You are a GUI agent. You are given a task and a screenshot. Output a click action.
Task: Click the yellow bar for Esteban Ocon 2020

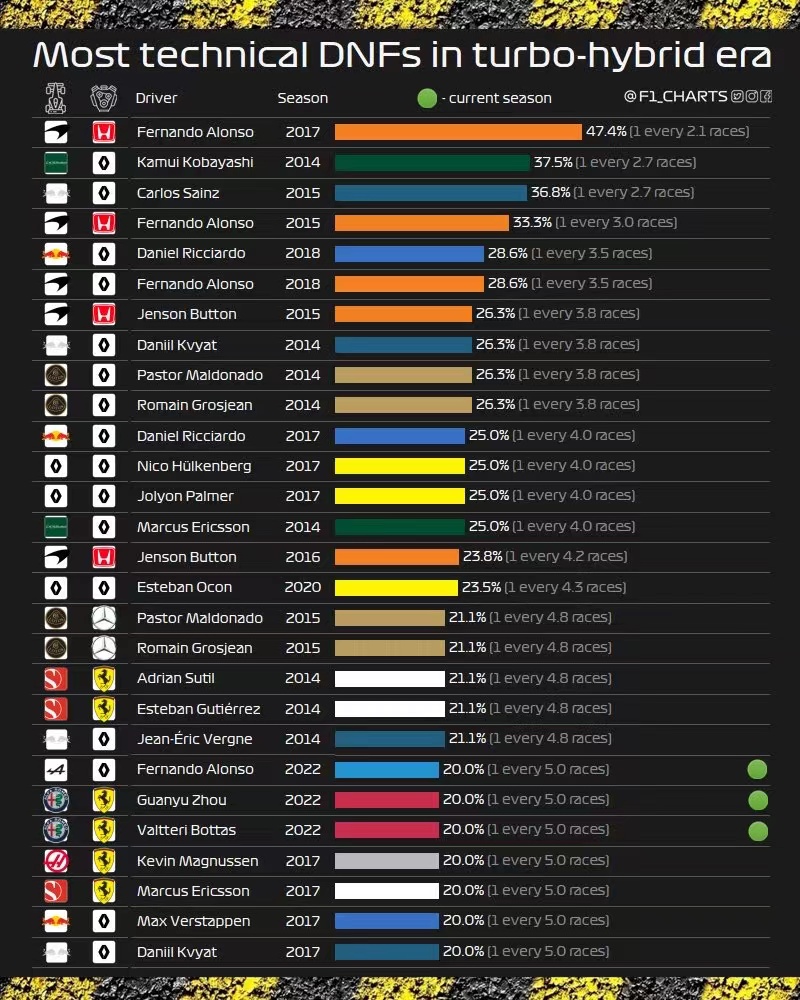click(396, 587)
